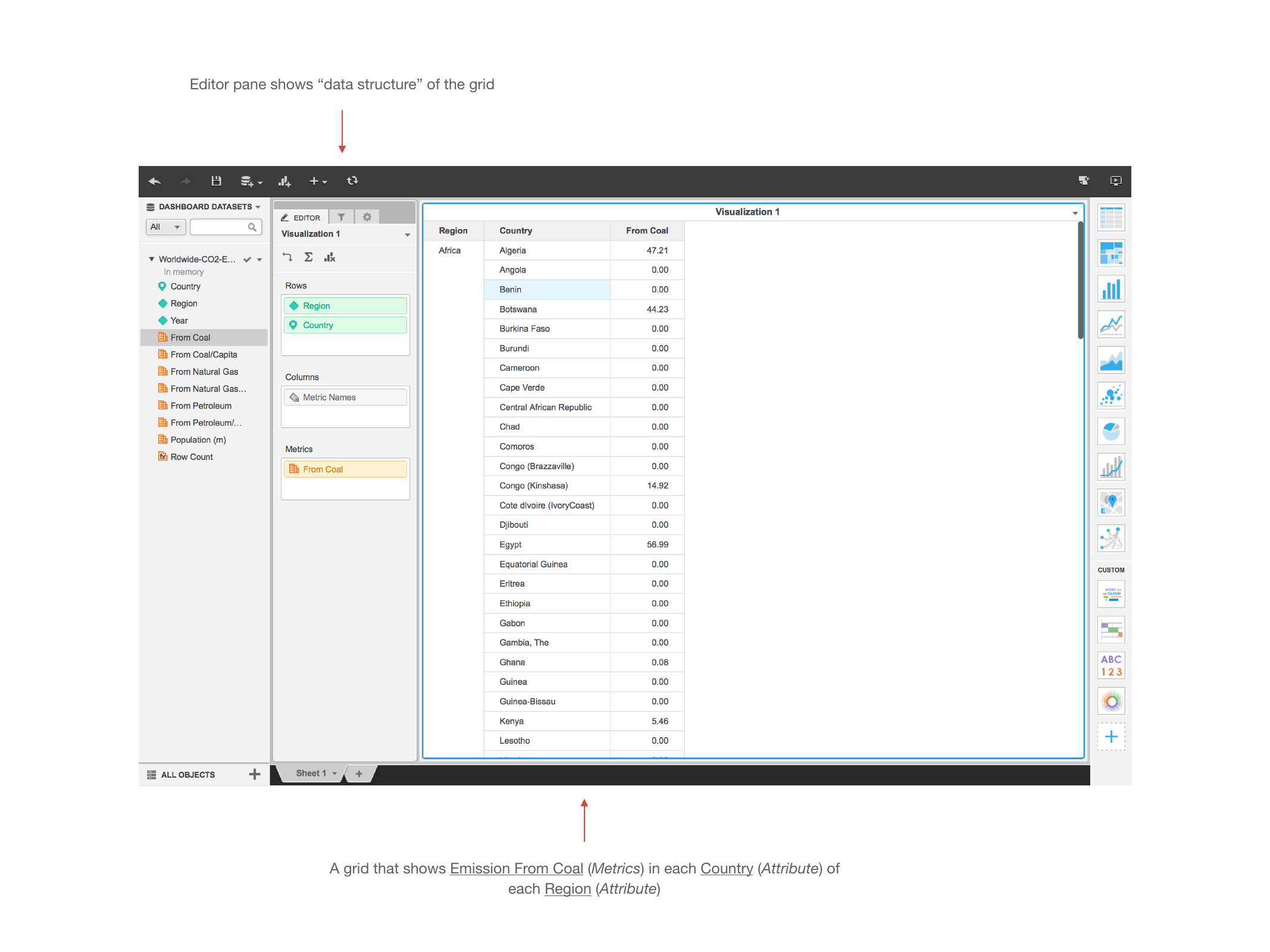The image size is (1270, 952).
Task: Click Metric Names in Columns
Action: (345, 397)
